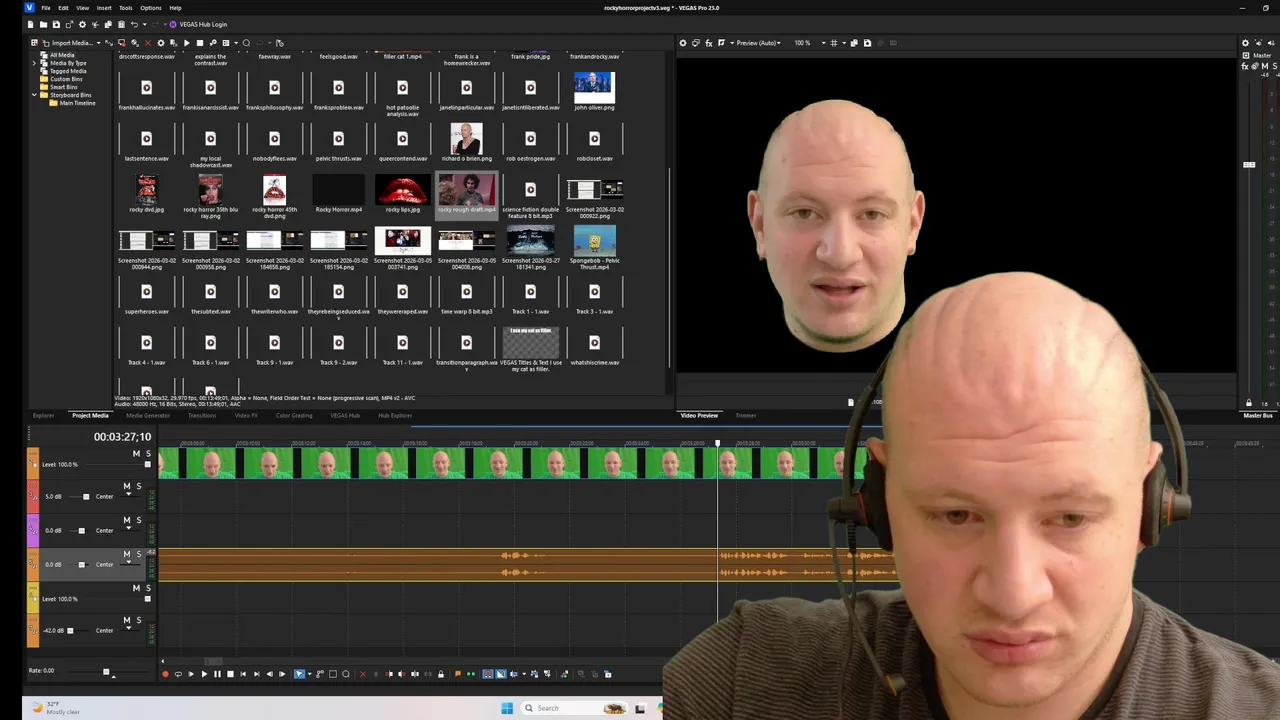Open Import Media dropdown arrow

tap(99, 43)
